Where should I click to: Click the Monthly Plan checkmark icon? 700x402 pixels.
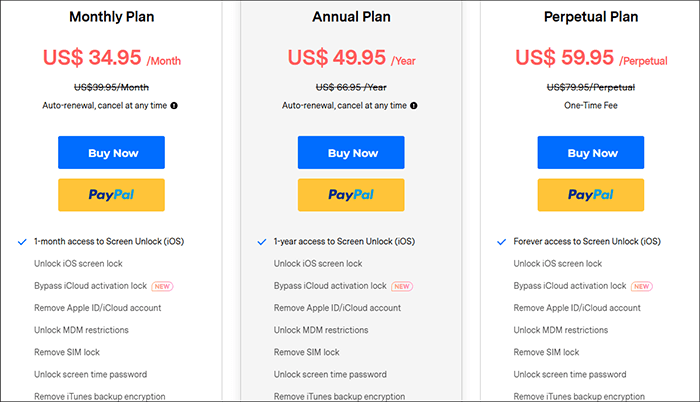[x=22, y=242]
